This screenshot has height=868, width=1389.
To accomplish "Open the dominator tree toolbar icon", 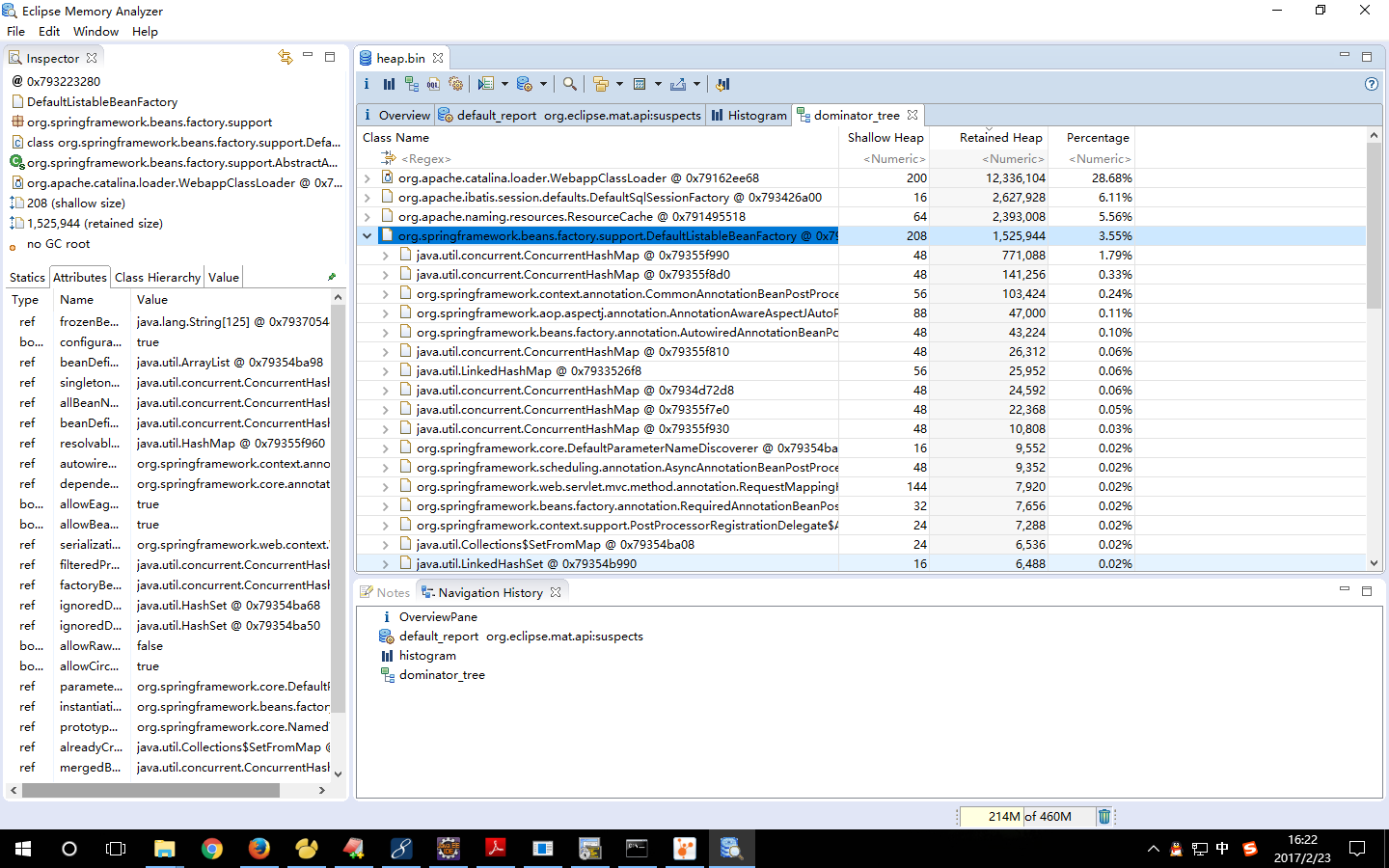I will coord(412,84).
